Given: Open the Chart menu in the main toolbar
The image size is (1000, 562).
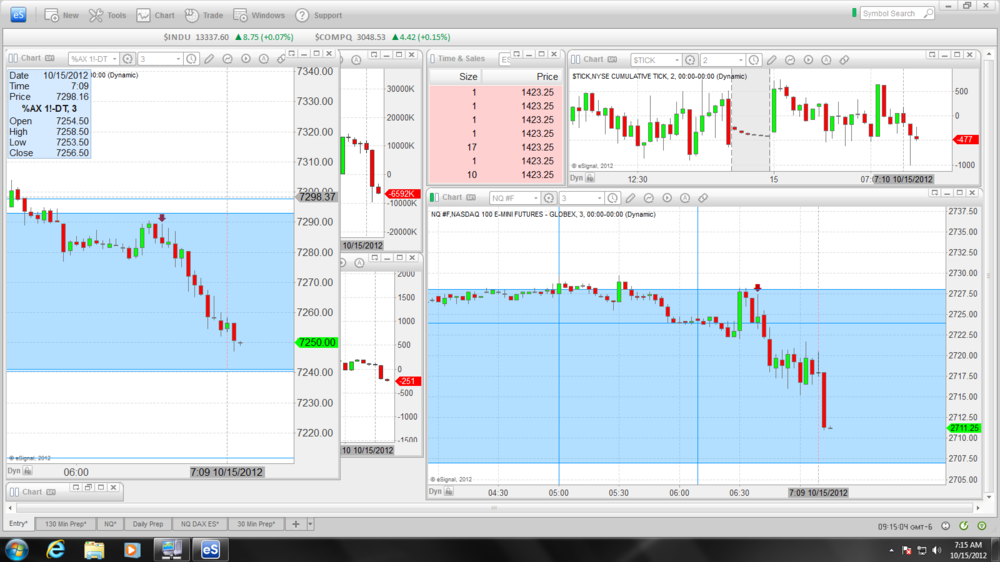Looking at the screenshot, I should pos(155,15).
